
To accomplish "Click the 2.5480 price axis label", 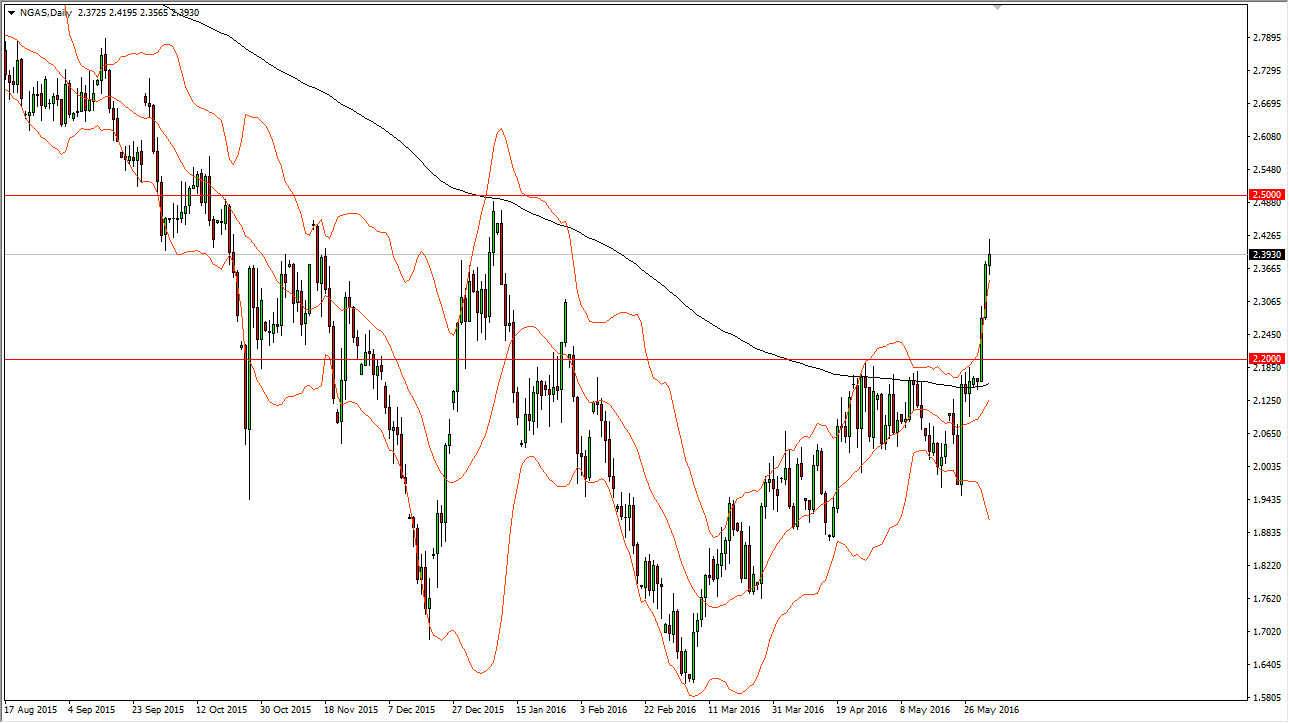I will (x=1266, y=170).
